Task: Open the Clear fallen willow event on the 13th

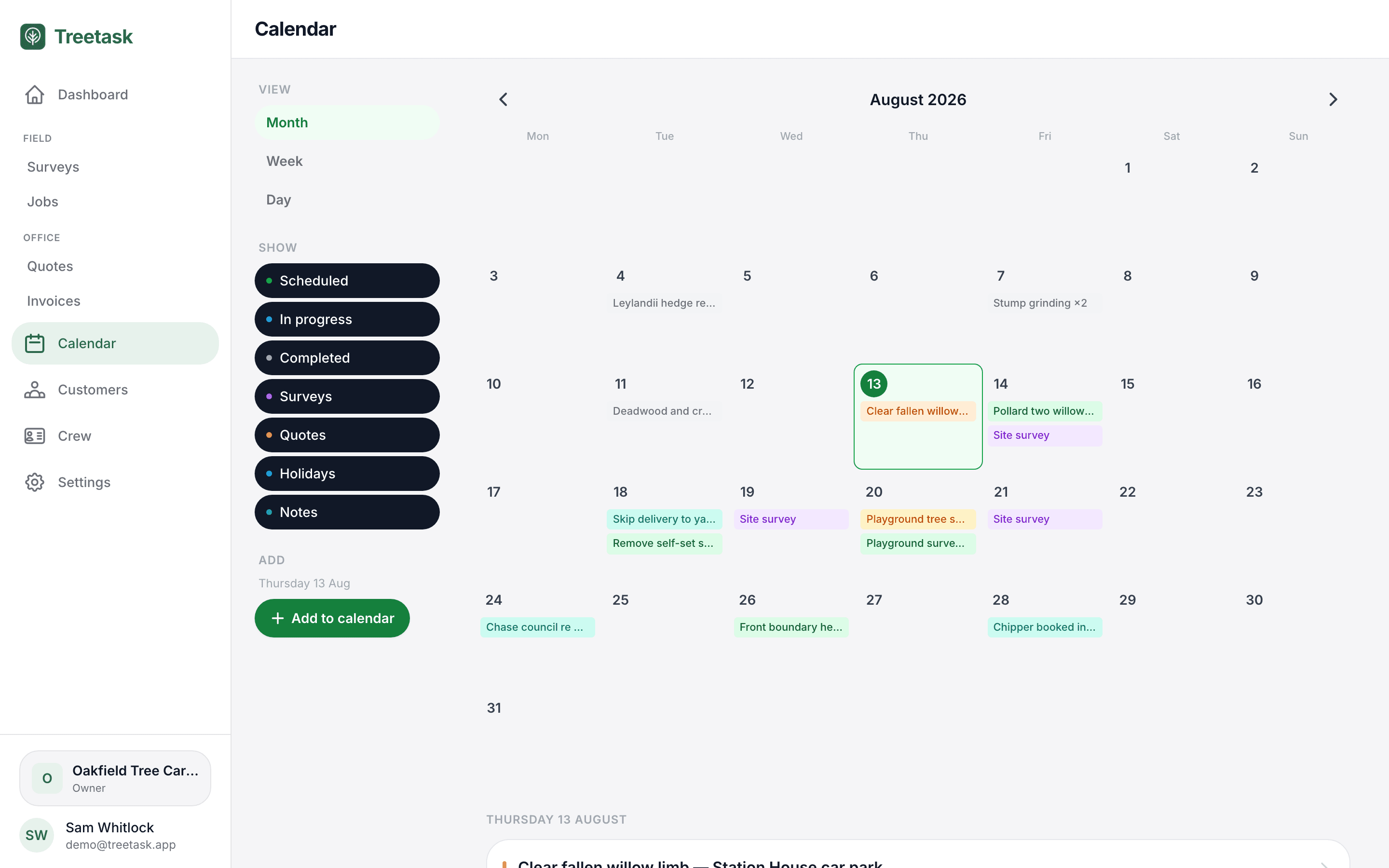Action: point(918,411)
